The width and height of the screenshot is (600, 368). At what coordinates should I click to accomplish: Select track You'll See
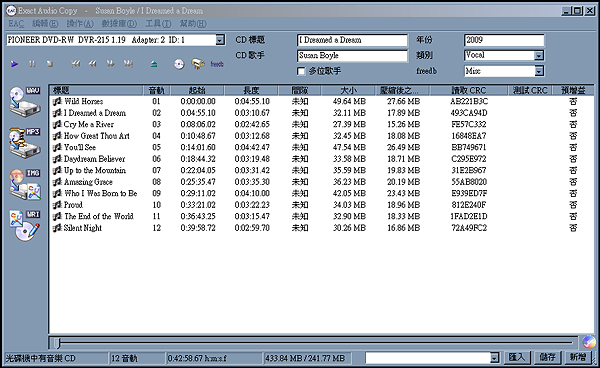pyautogui.click(x=80, y=148)
